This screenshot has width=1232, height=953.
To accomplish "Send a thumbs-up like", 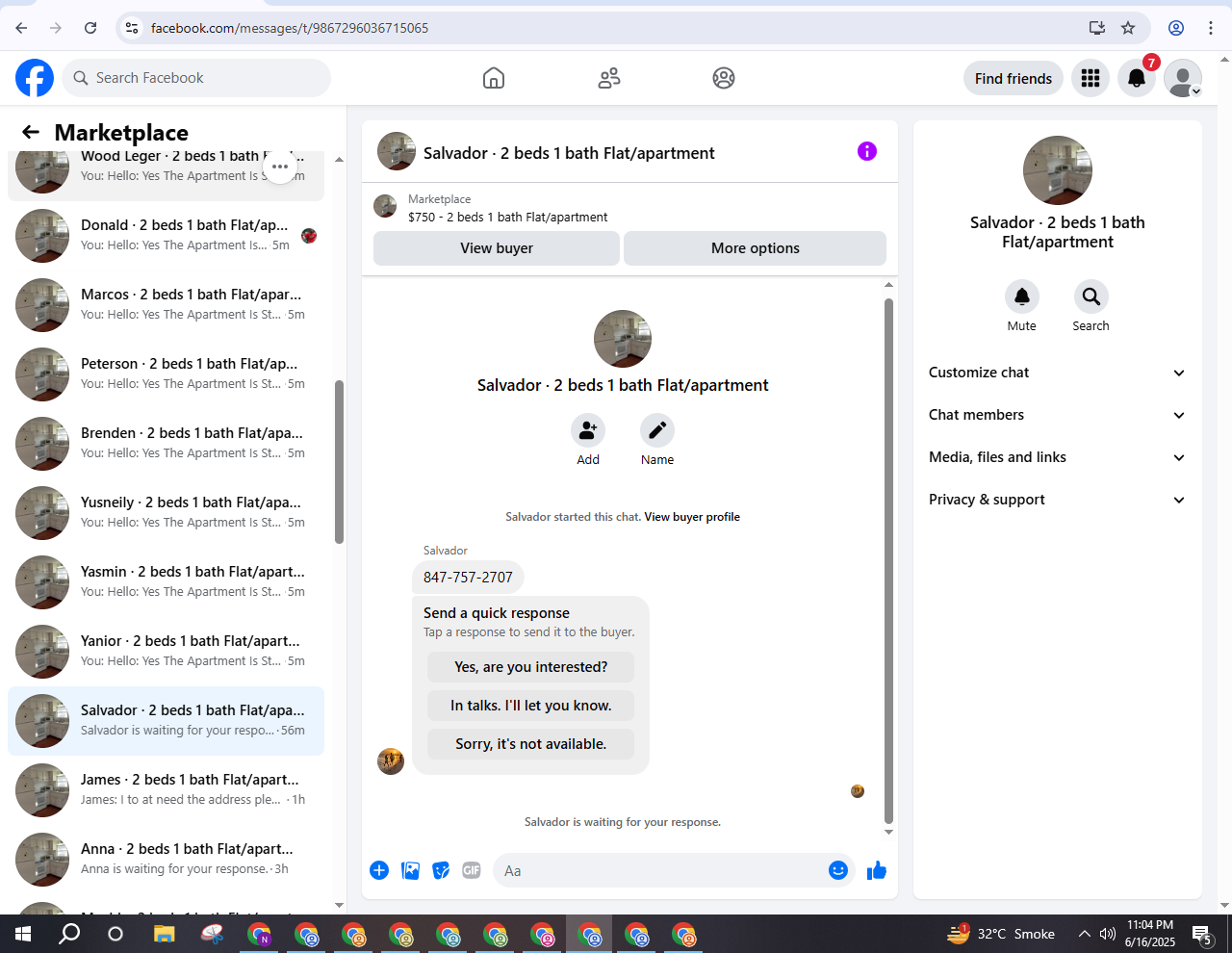I will 877,870.
